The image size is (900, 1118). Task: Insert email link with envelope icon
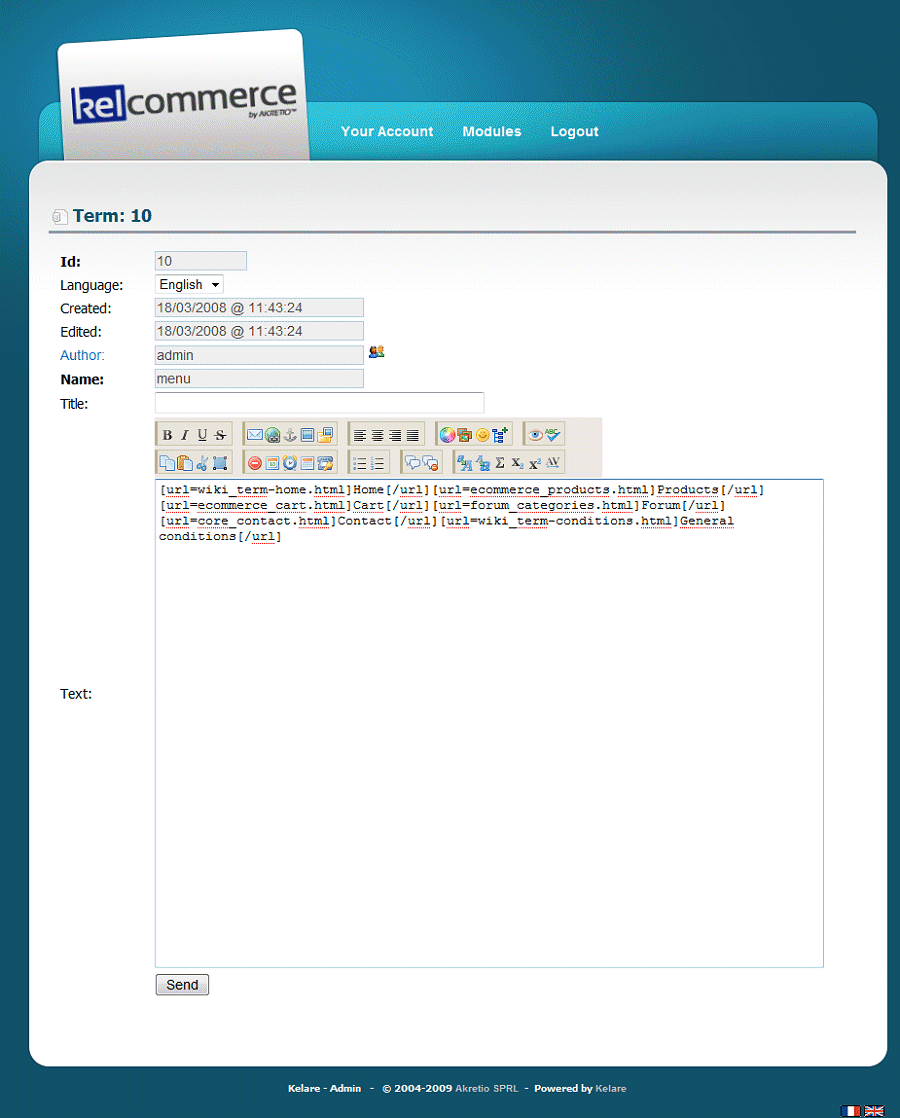click(254, 435)
